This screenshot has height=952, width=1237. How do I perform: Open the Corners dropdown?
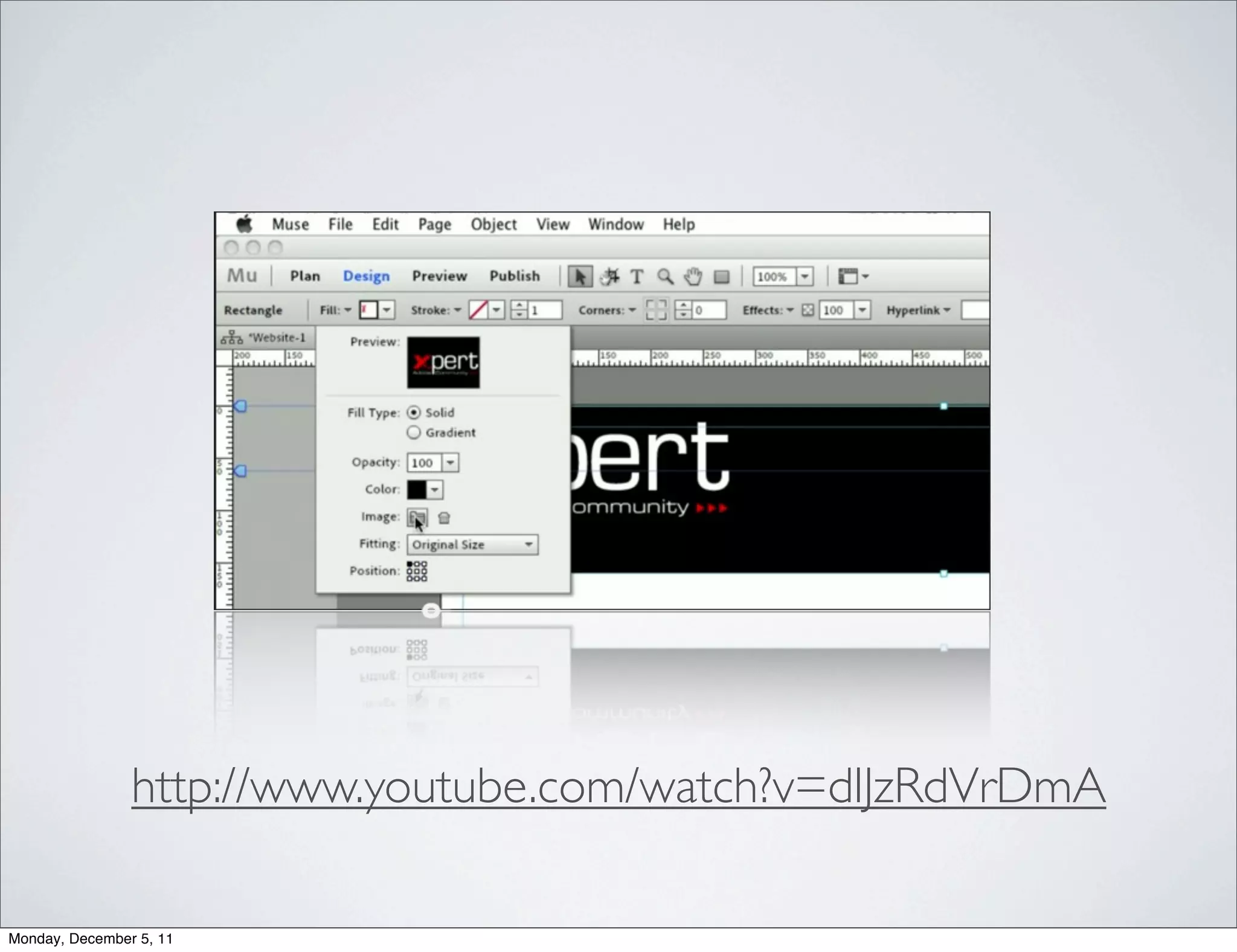coord(606,310)
